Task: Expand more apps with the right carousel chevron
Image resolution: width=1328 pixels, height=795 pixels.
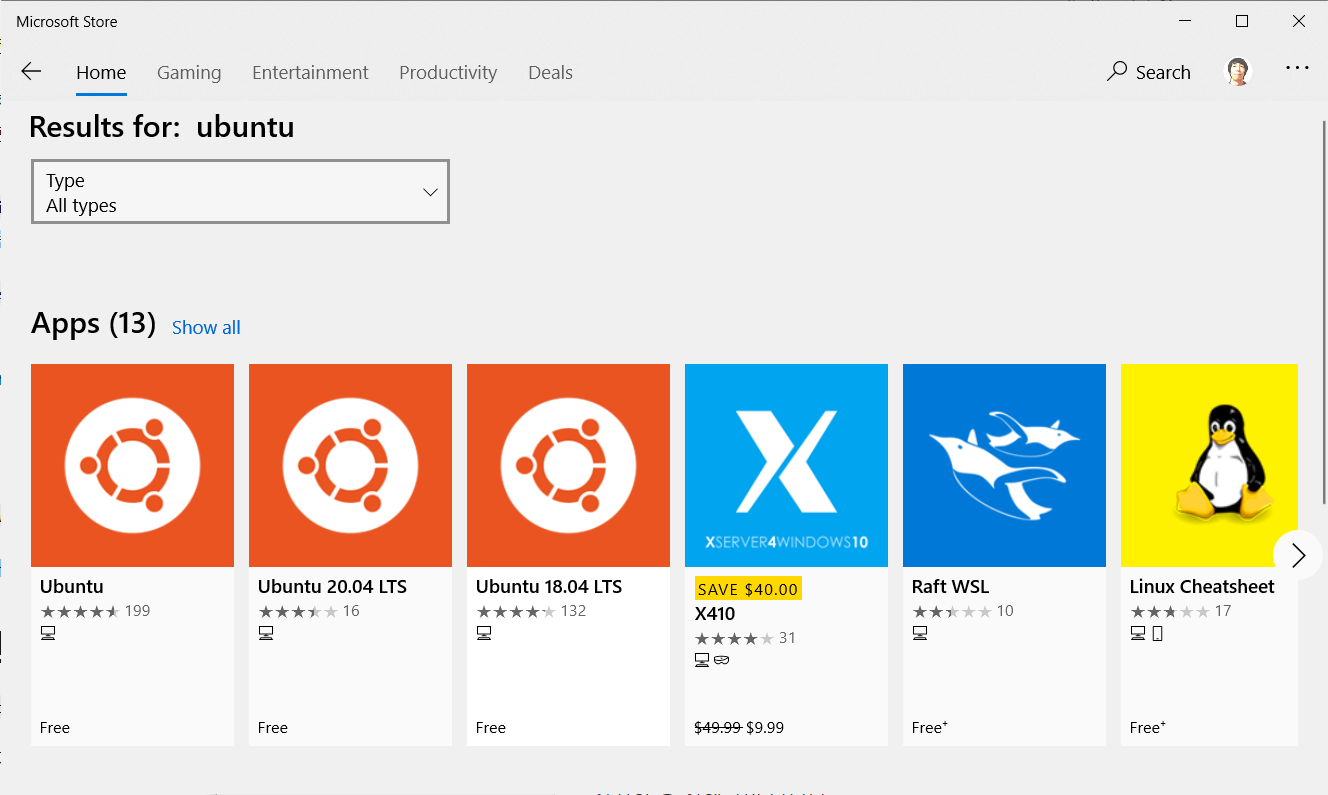Action: [1297, 555]
